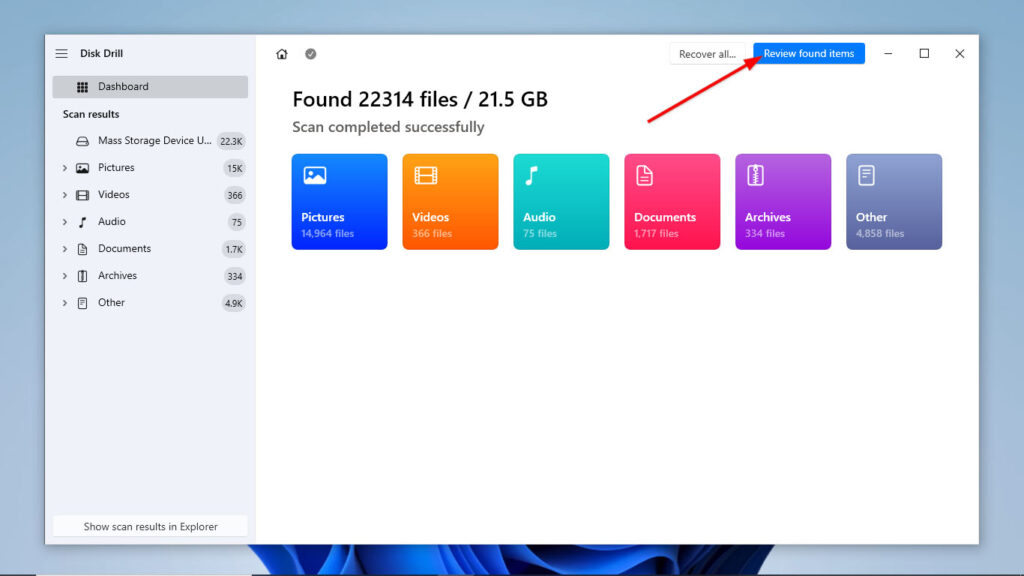The image size is (1024, 576).
Task: Click the Audio music note icon
Action: pyautogui.click(x=82, y=221)
